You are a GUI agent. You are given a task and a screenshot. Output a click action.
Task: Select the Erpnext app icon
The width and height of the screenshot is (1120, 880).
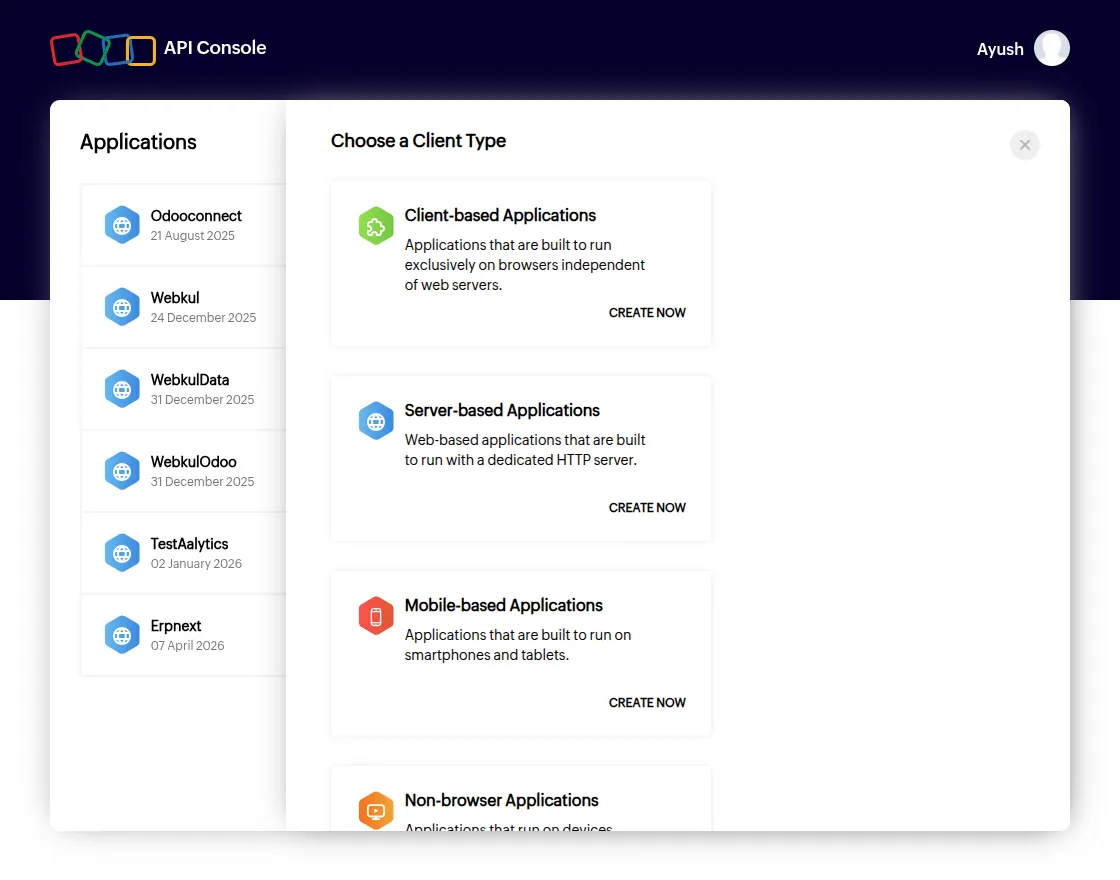[122, 634]
